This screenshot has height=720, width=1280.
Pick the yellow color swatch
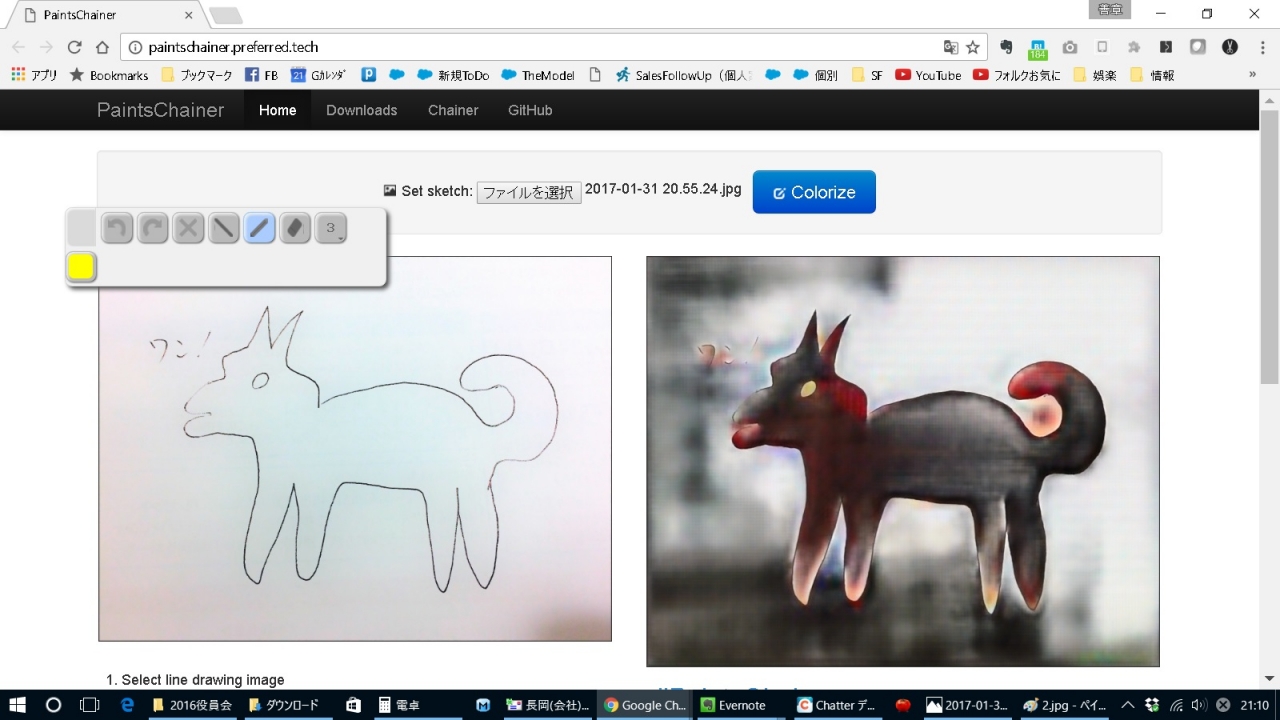[x=81, y=267]
